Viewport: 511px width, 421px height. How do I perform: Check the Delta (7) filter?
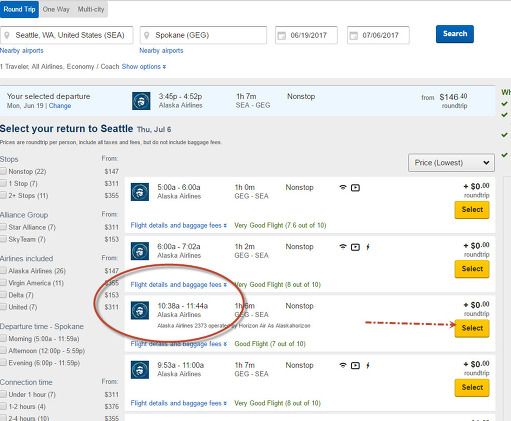[x=3, y=295]
